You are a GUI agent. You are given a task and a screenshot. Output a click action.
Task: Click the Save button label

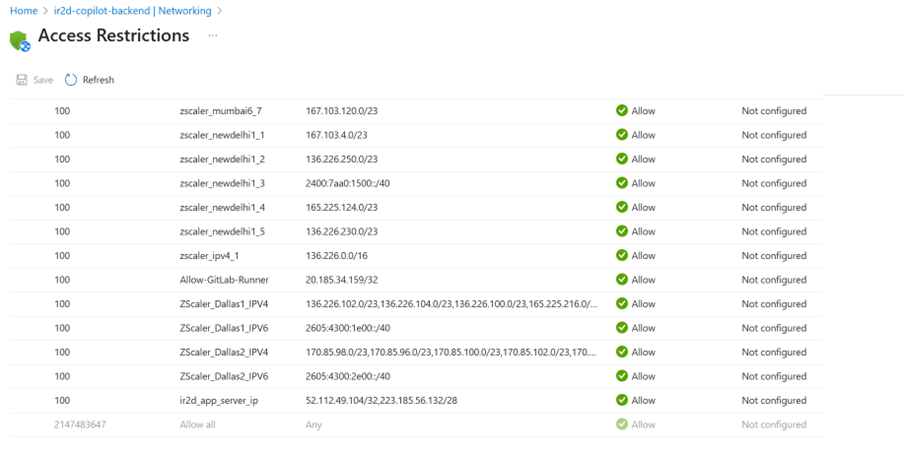click(x=43, y=80)
